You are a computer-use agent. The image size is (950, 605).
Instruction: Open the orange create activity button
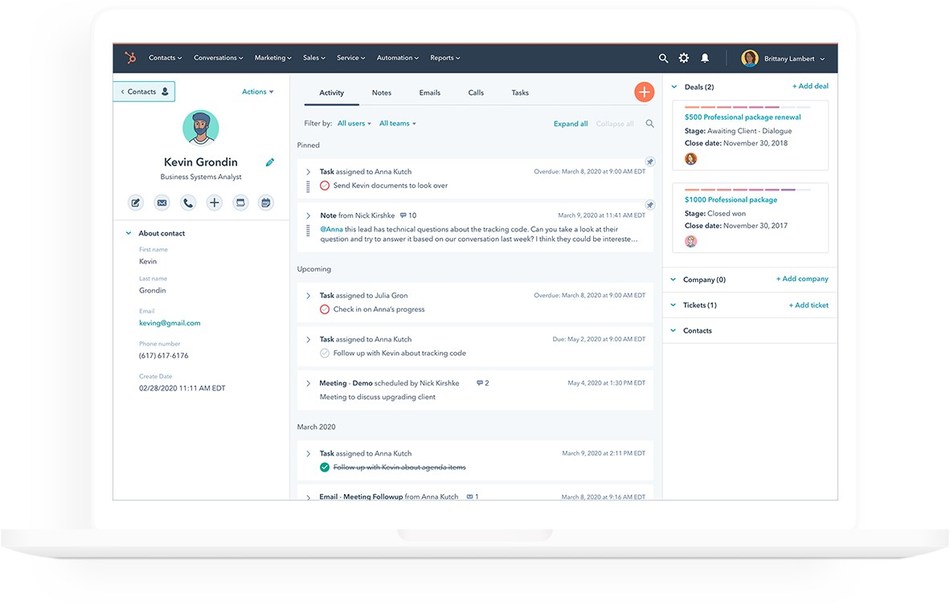(643, 91)
